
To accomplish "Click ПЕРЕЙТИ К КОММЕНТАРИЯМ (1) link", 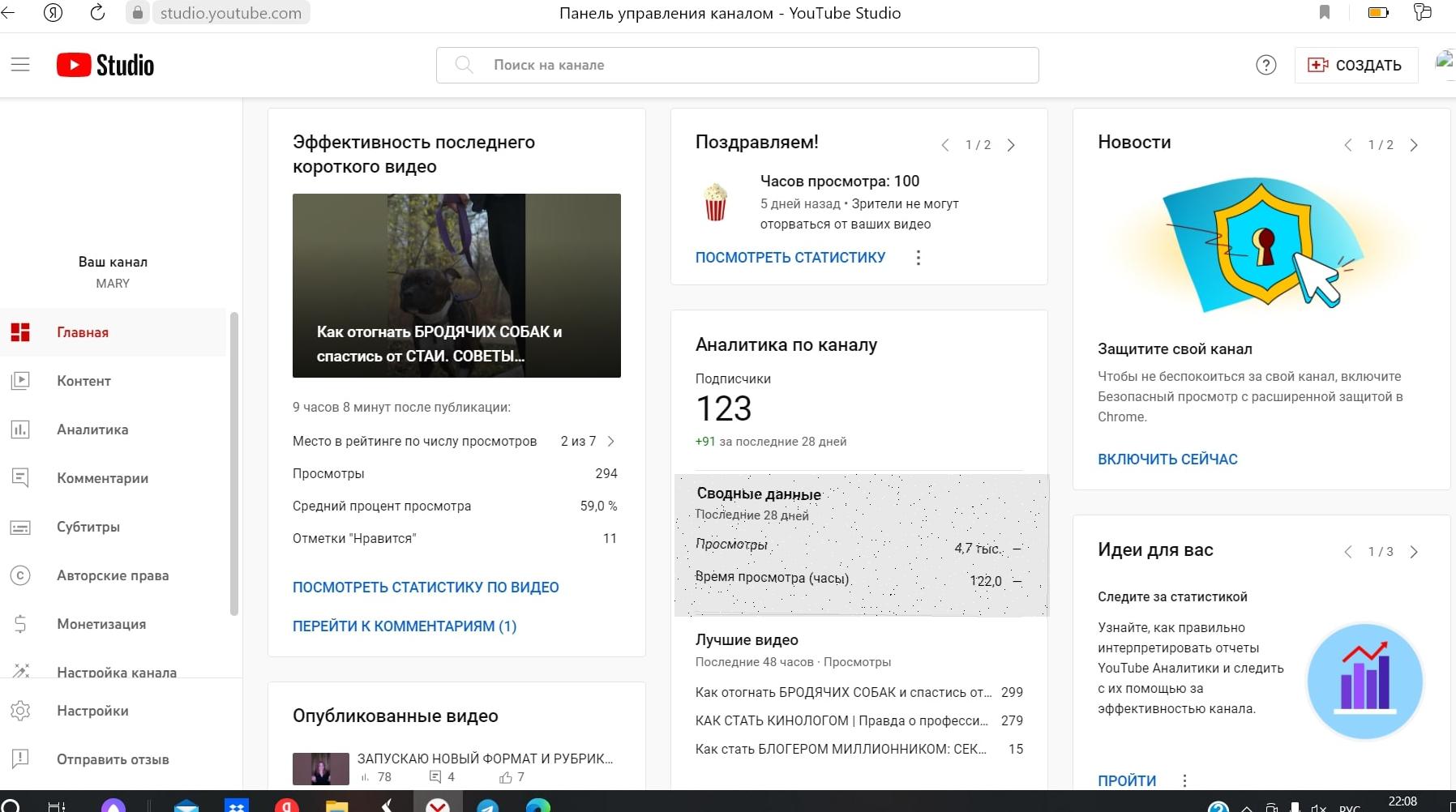I will pyautogui.click(x=405, y=626).
